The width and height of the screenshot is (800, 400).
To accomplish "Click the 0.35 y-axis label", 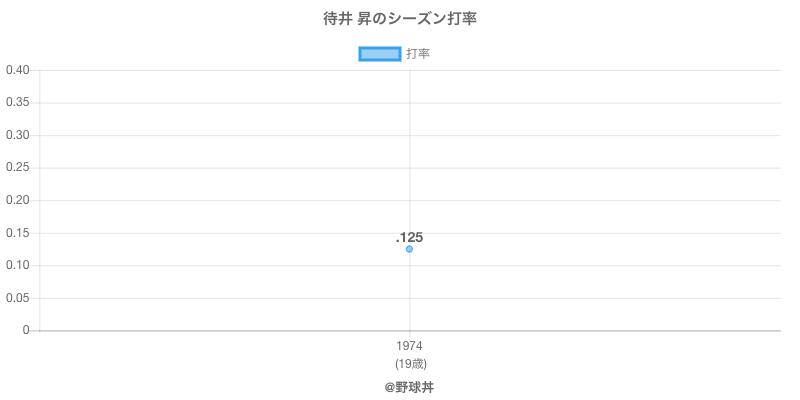I will click(x=17, y=103).
